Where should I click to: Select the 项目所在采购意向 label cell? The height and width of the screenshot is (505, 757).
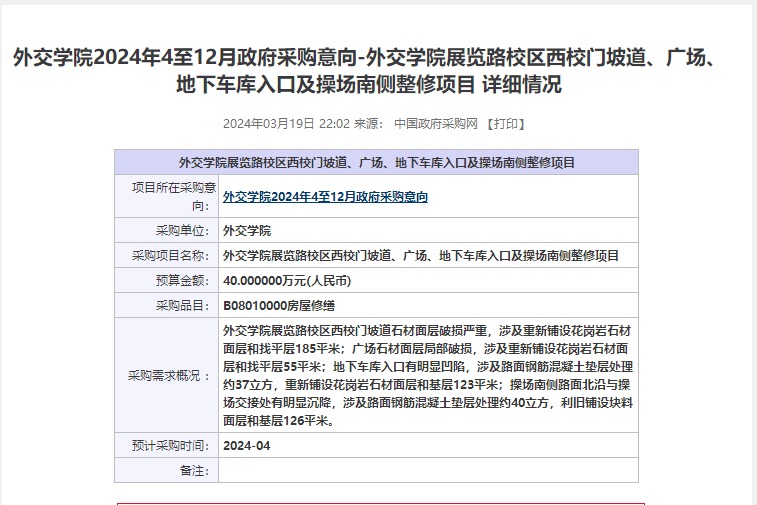168,197
